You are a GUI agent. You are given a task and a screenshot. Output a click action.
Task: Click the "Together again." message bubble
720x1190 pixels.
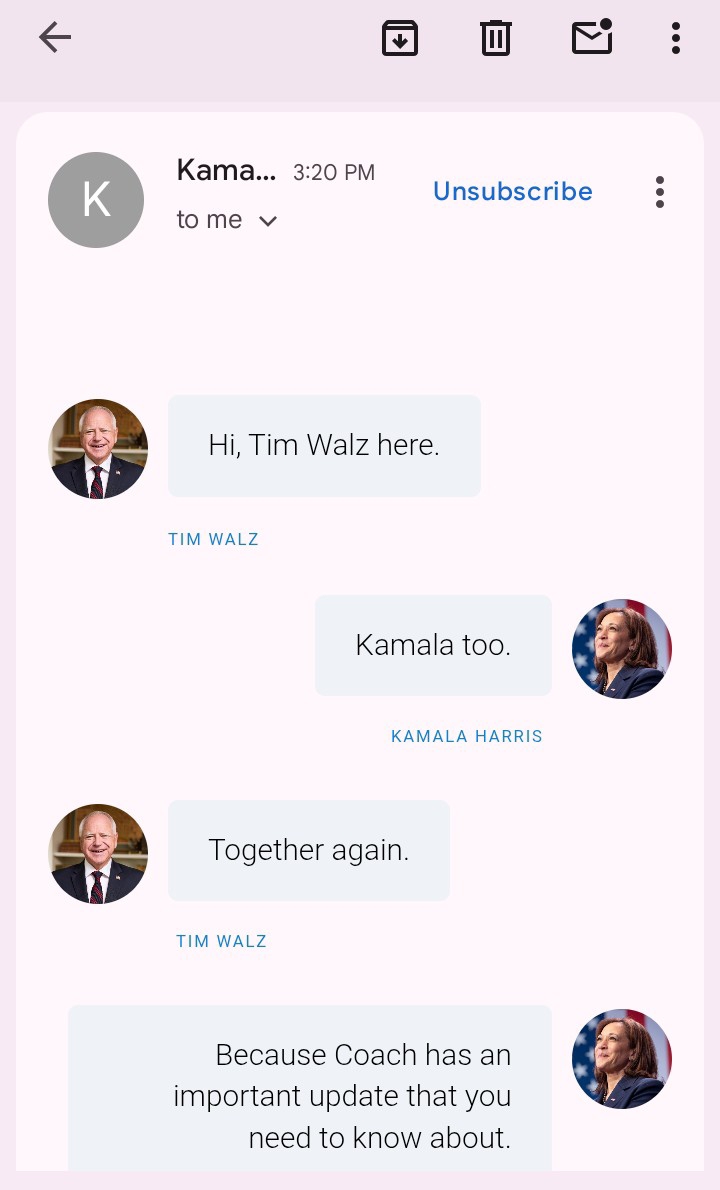pyautogui.click(x=309, y=850)
